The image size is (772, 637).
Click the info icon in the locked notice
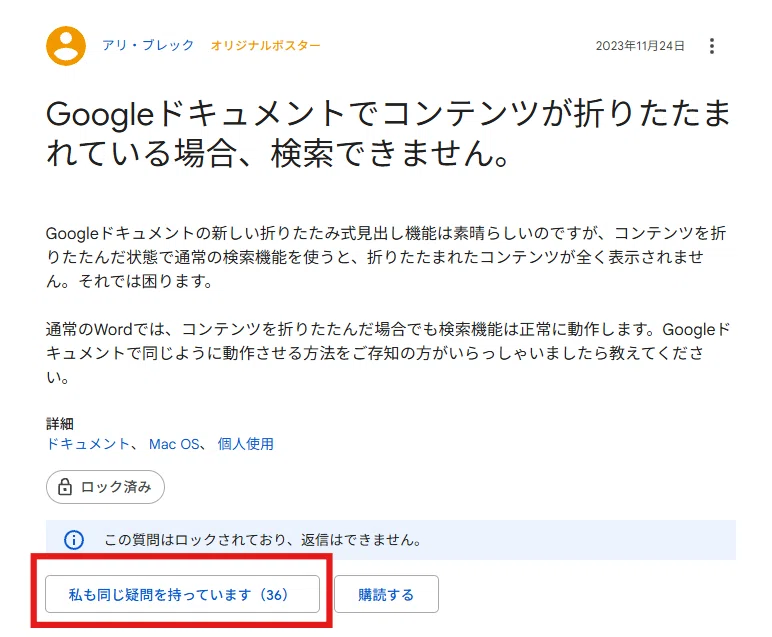click(74, 540)
